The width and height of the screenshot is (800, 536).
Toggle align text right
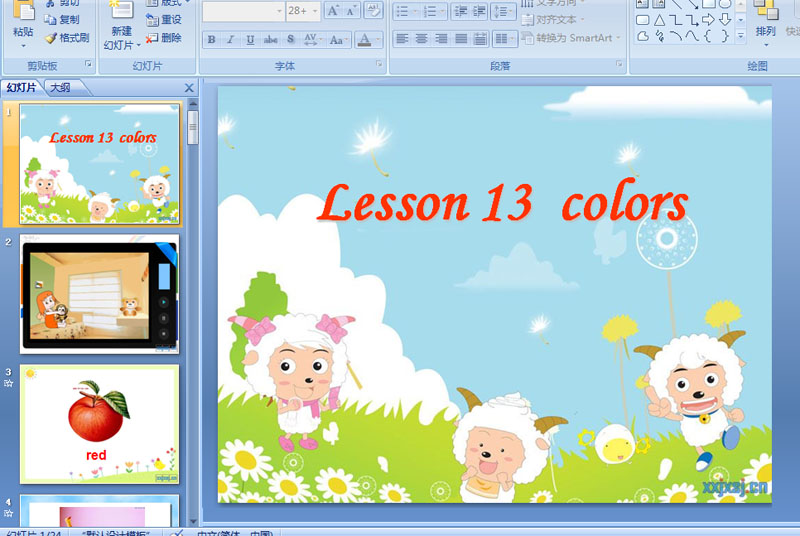pos(441,39)
